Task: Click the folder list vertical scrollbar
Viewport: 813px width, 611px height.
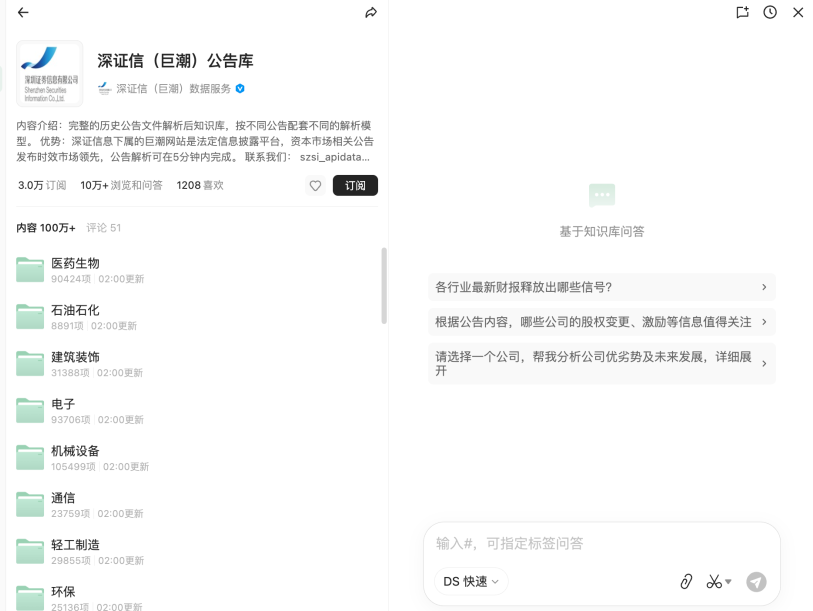Action: (384, 286)
